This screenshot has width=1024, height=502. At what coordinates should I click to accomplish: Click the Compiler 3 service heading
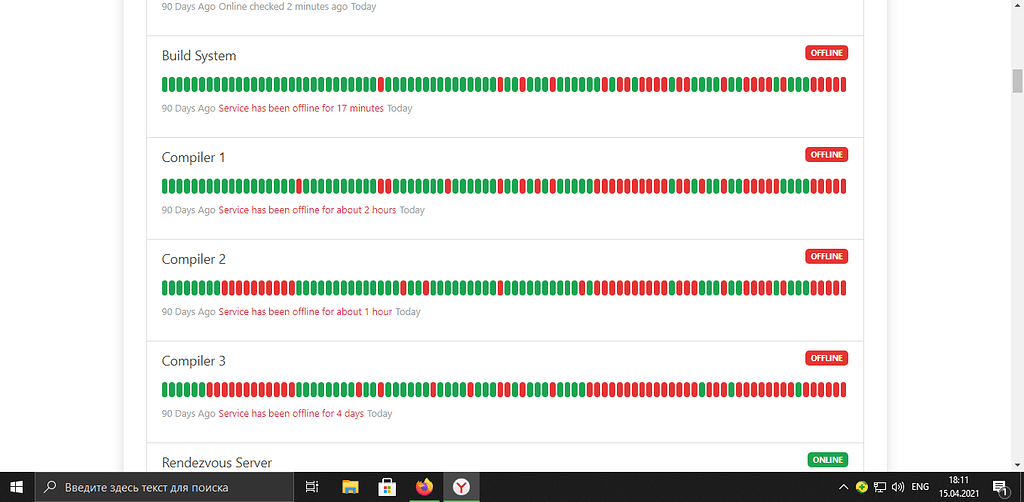(x=194, y=361)
